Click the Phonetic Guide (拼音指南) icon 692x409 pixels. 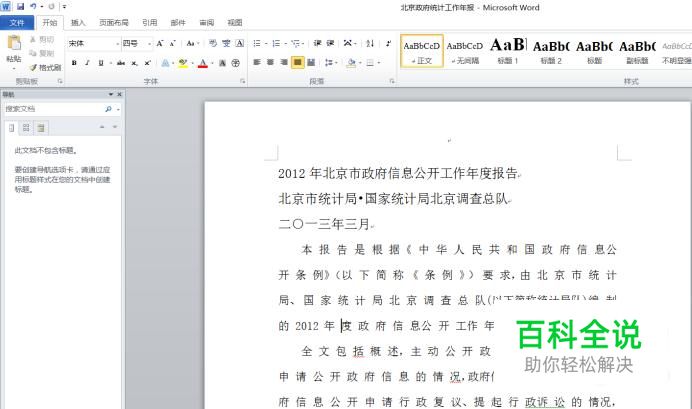[x=226, y=43]
